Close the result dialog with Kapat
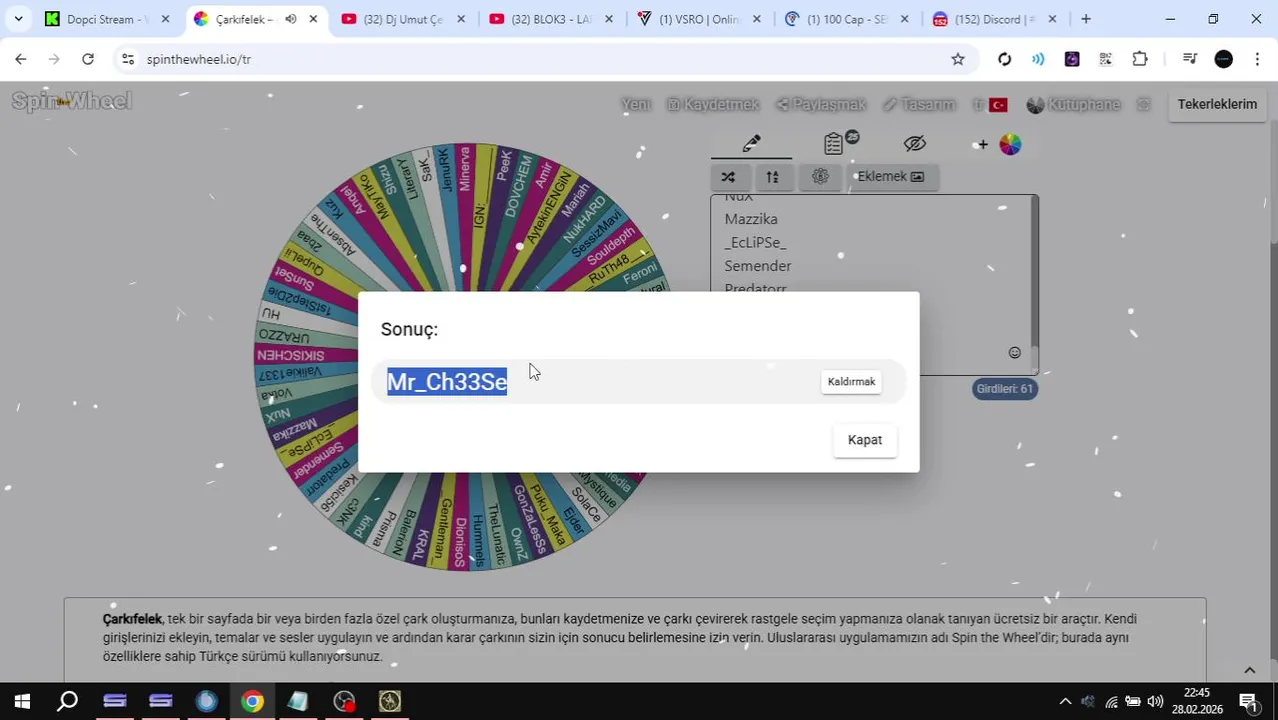This screenshot has width=1278, height=720. [865, 440]
